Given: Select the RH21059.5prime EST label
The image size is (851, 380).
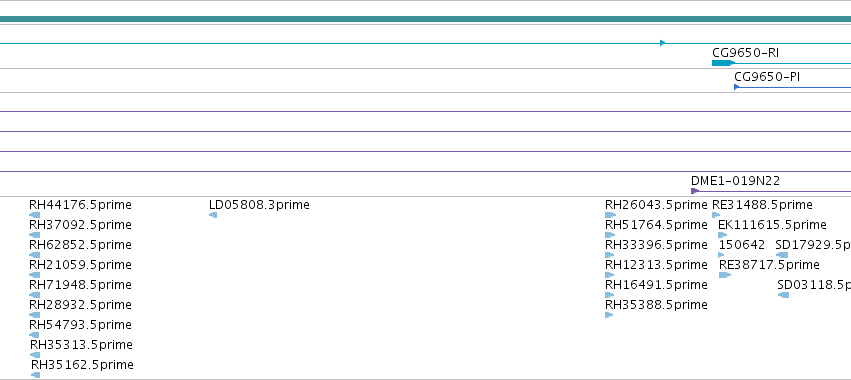Looking at the screenshot, I should 80,265.
